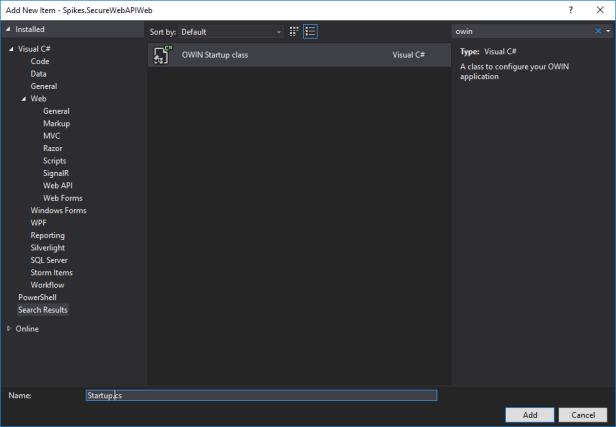
Task: Open the dialog help question mark
Action: [570, 10]
